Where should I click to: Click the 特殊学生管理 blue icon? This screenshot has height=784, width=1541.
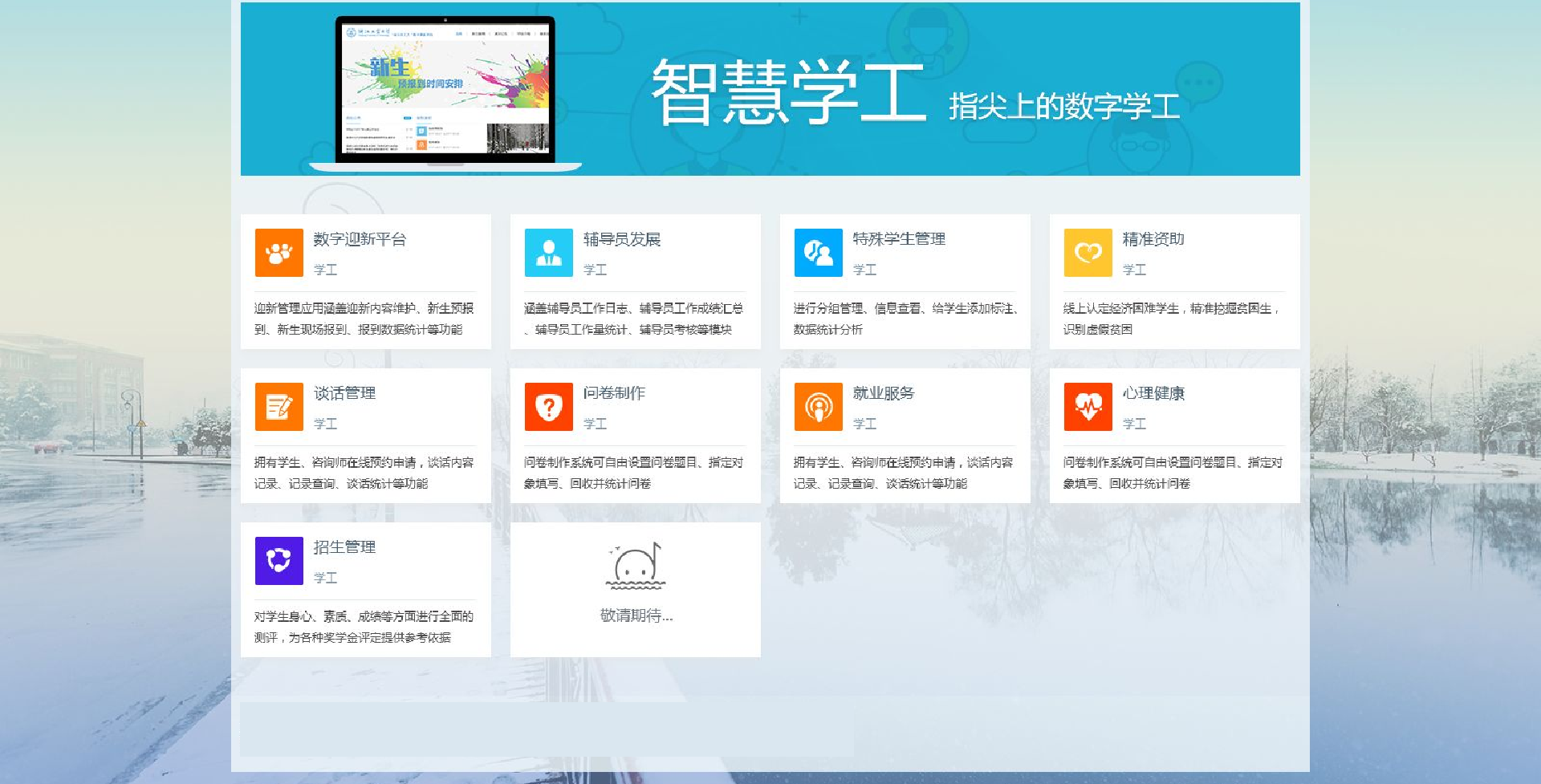tap(818, 253)
